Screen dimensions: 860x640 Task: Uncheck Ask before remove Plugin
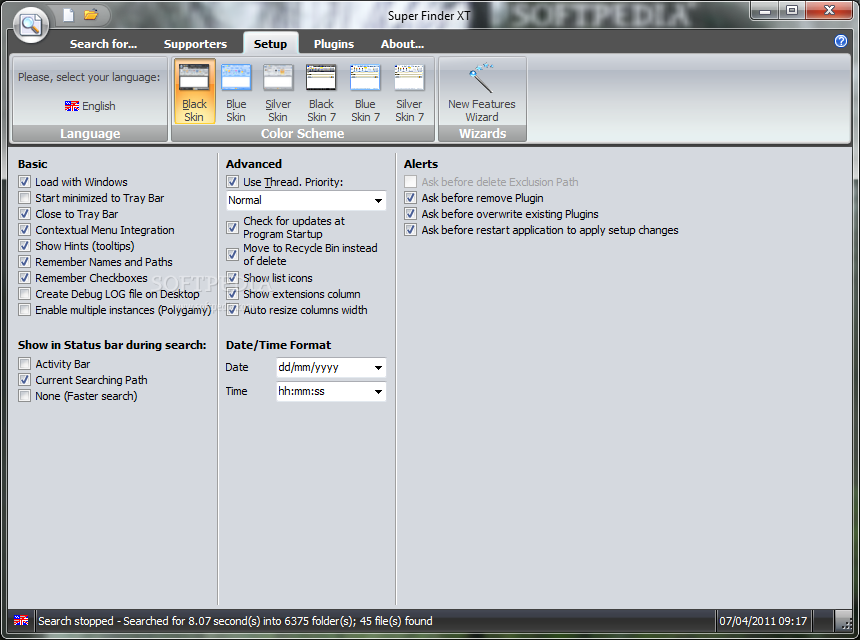point(410,197)
